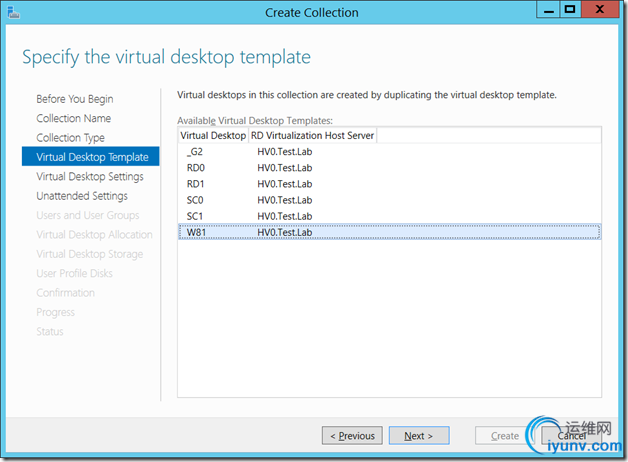Sort by RD Virtualization Host Server column

coord(312,135)
